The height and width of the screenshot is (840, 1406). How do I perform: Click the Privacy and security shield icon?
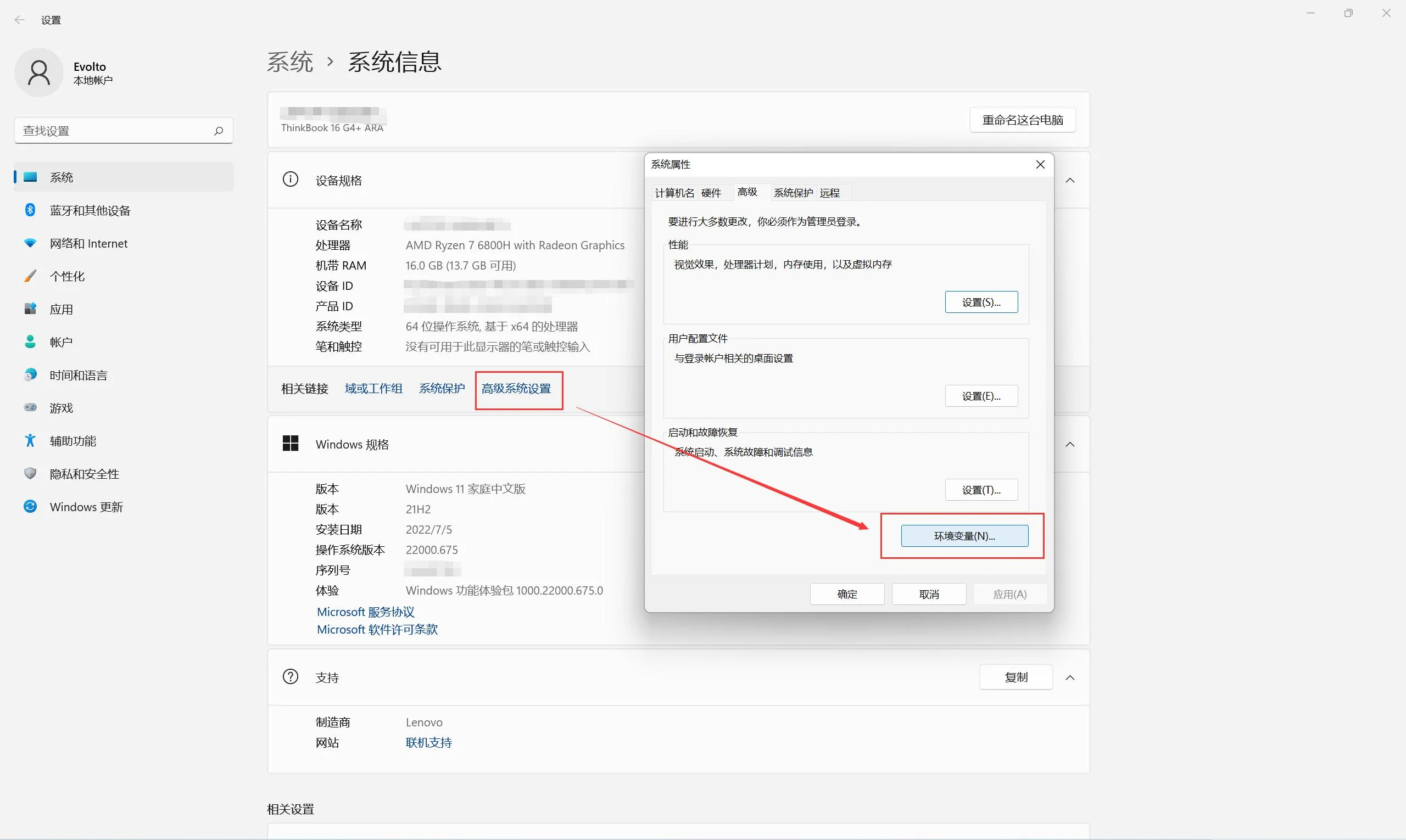click(x=31, y=473)
